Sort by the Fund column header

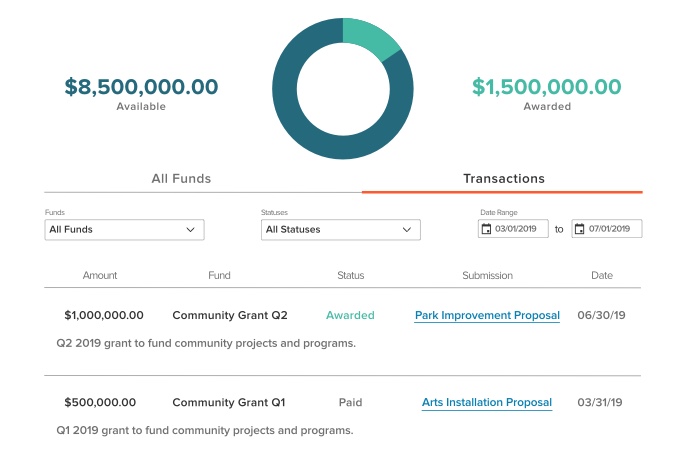219,276
